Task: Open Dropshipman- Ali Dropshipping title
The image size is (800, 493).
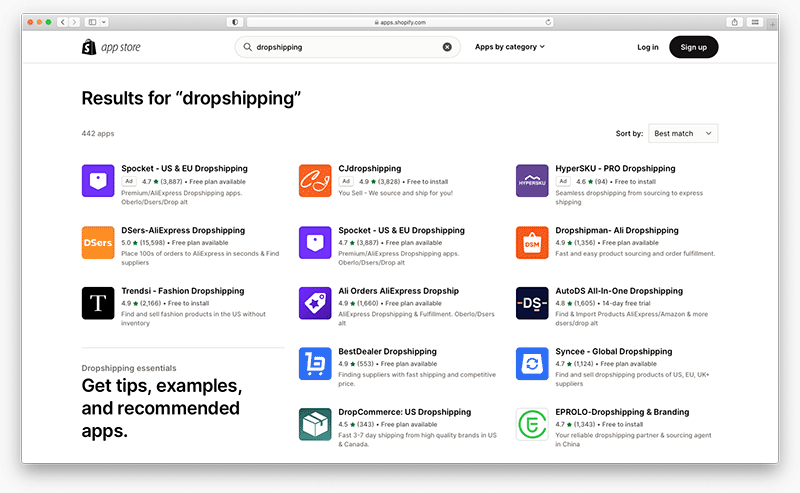Action: (616, 230)
